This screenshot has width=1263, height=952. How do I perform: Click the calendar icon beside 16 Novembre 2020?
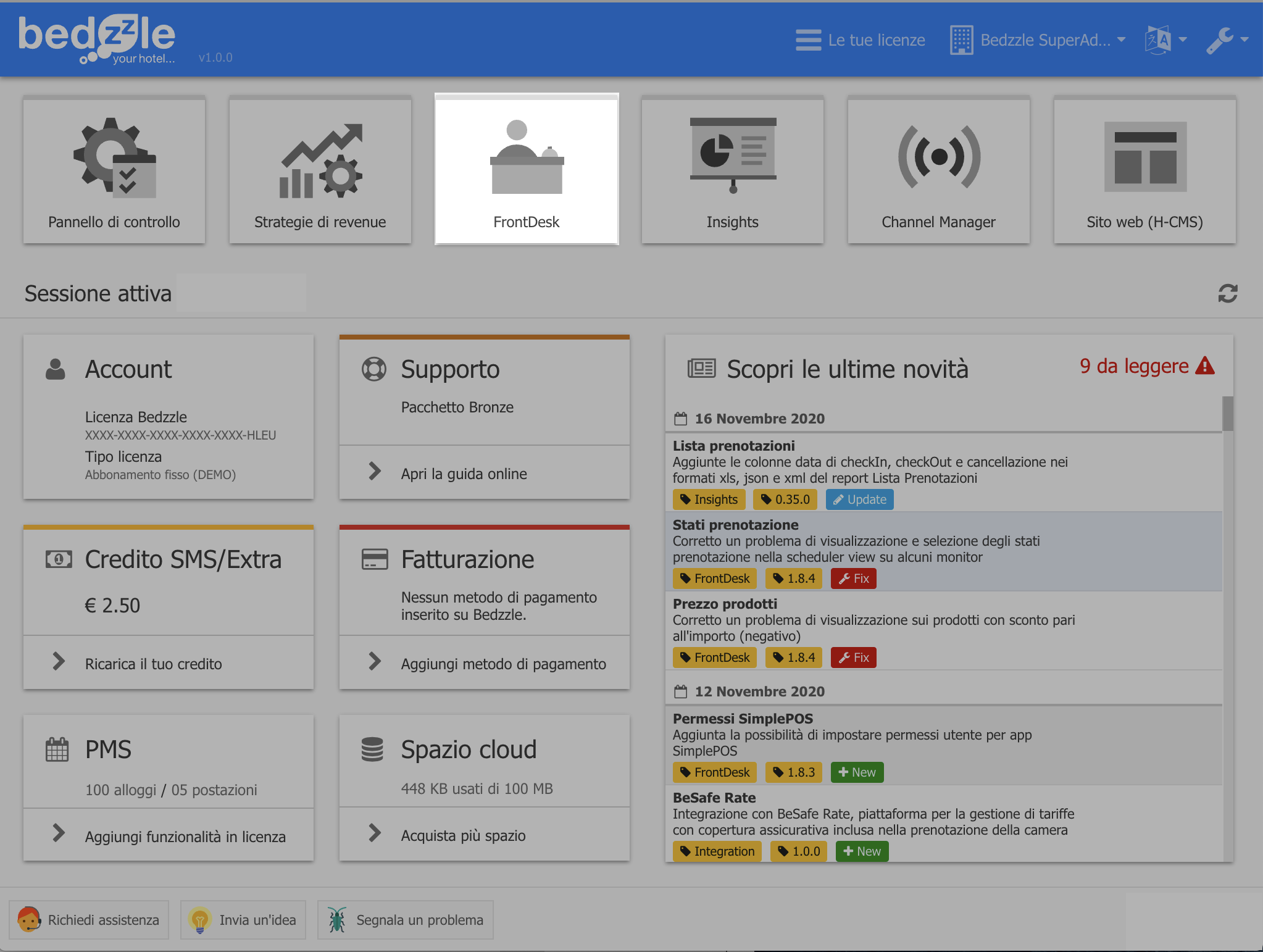pos(681,419)
